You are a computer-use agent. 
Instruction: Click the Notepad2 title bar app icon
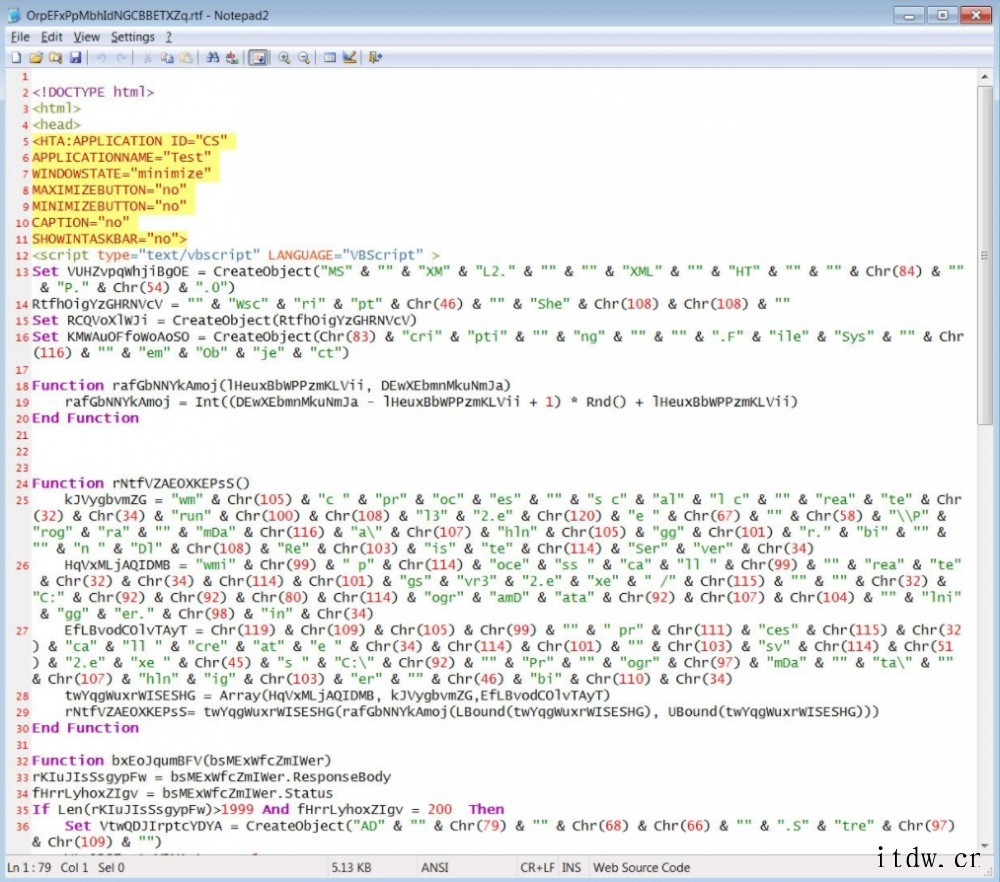pyautogui.click(x=13, y=15)
